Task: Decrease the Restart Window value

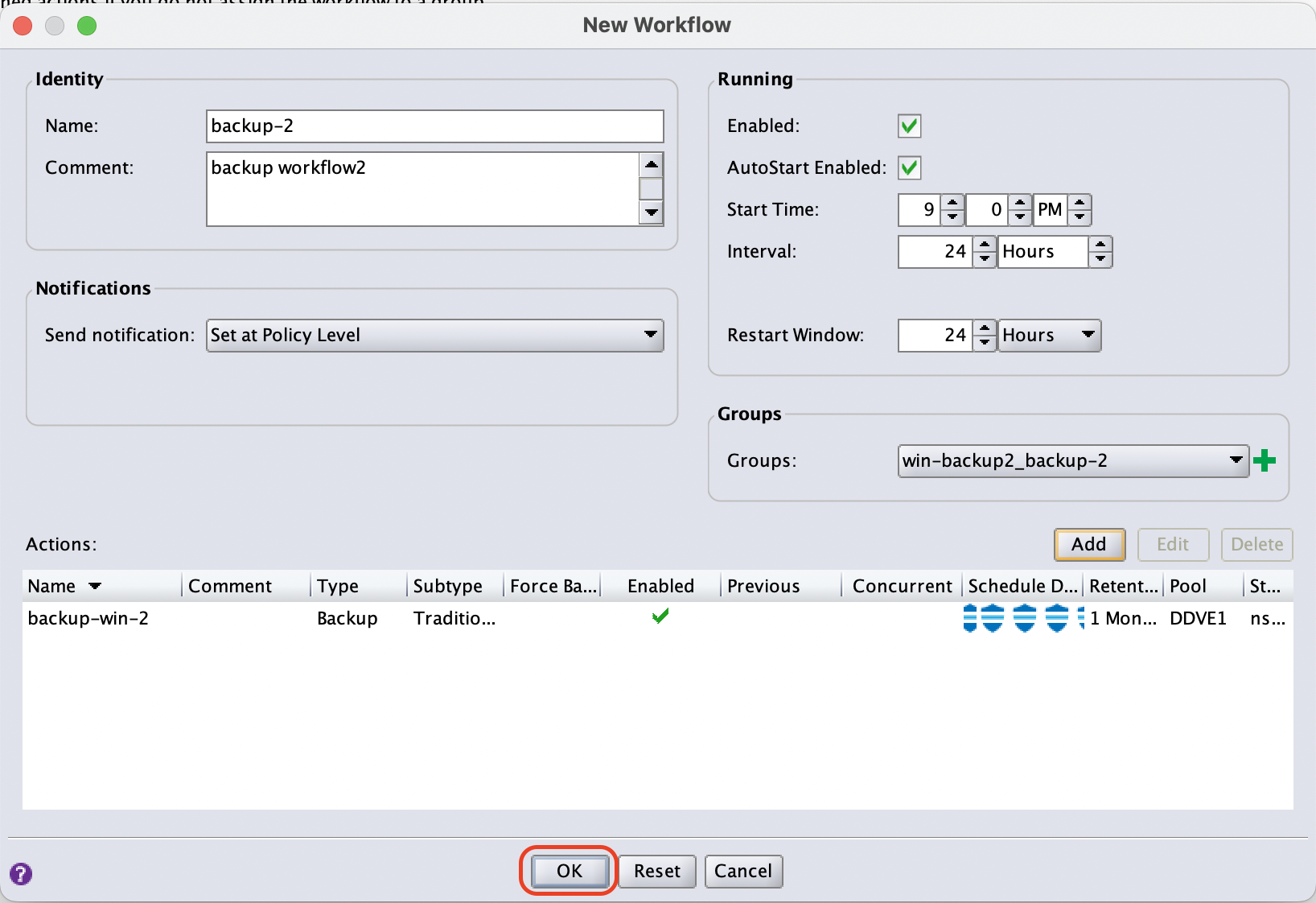Action: coord(985,343)
